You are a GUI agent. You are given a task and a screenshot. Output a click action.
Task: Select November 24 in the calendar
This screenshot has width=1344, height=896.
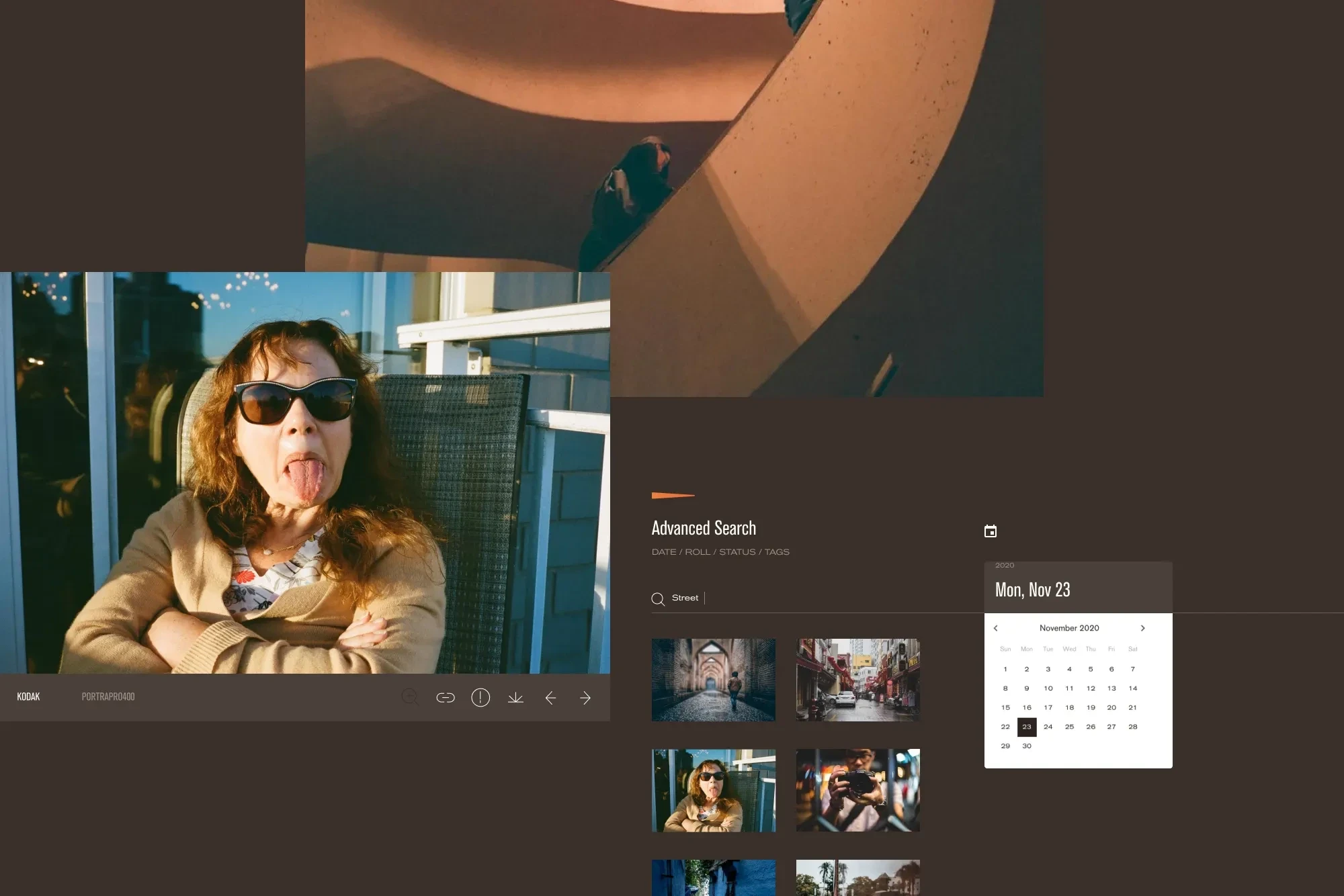point(1048,727)
